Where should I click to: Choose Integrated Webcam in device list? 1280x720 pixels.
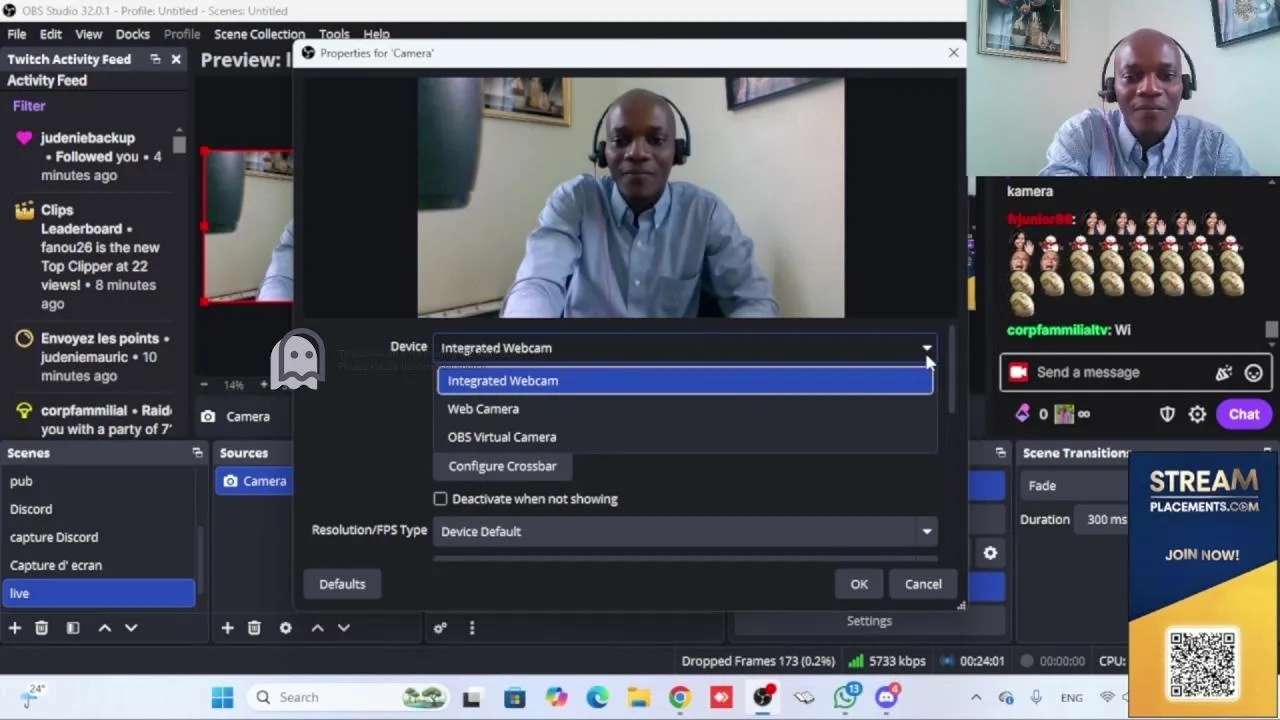[685, 381]
